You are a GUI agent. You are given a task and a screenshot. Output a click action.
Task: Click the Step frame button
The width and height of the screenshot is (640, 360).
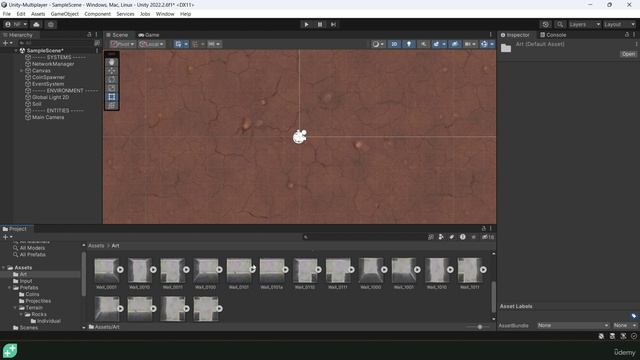tap(333, 24)
